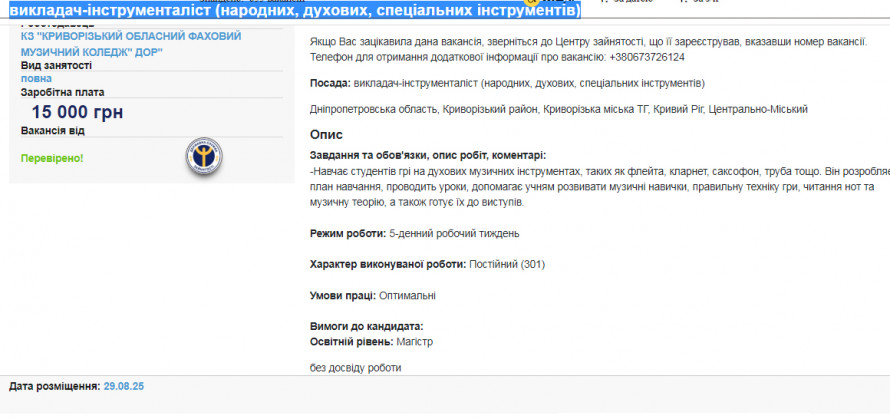
Task: Click the "Посада:" field label
Action: [x=330, y=83]
